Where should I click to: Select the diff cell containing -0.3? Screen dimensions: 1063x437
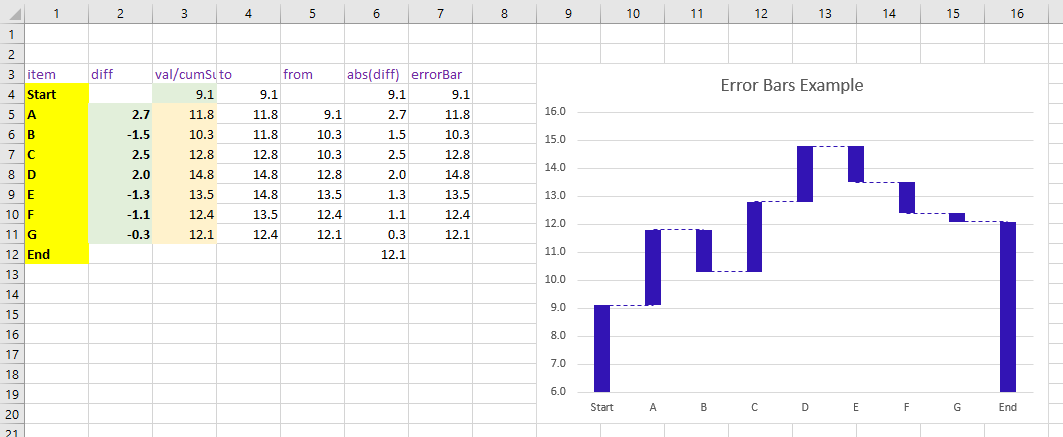point(120,234)
